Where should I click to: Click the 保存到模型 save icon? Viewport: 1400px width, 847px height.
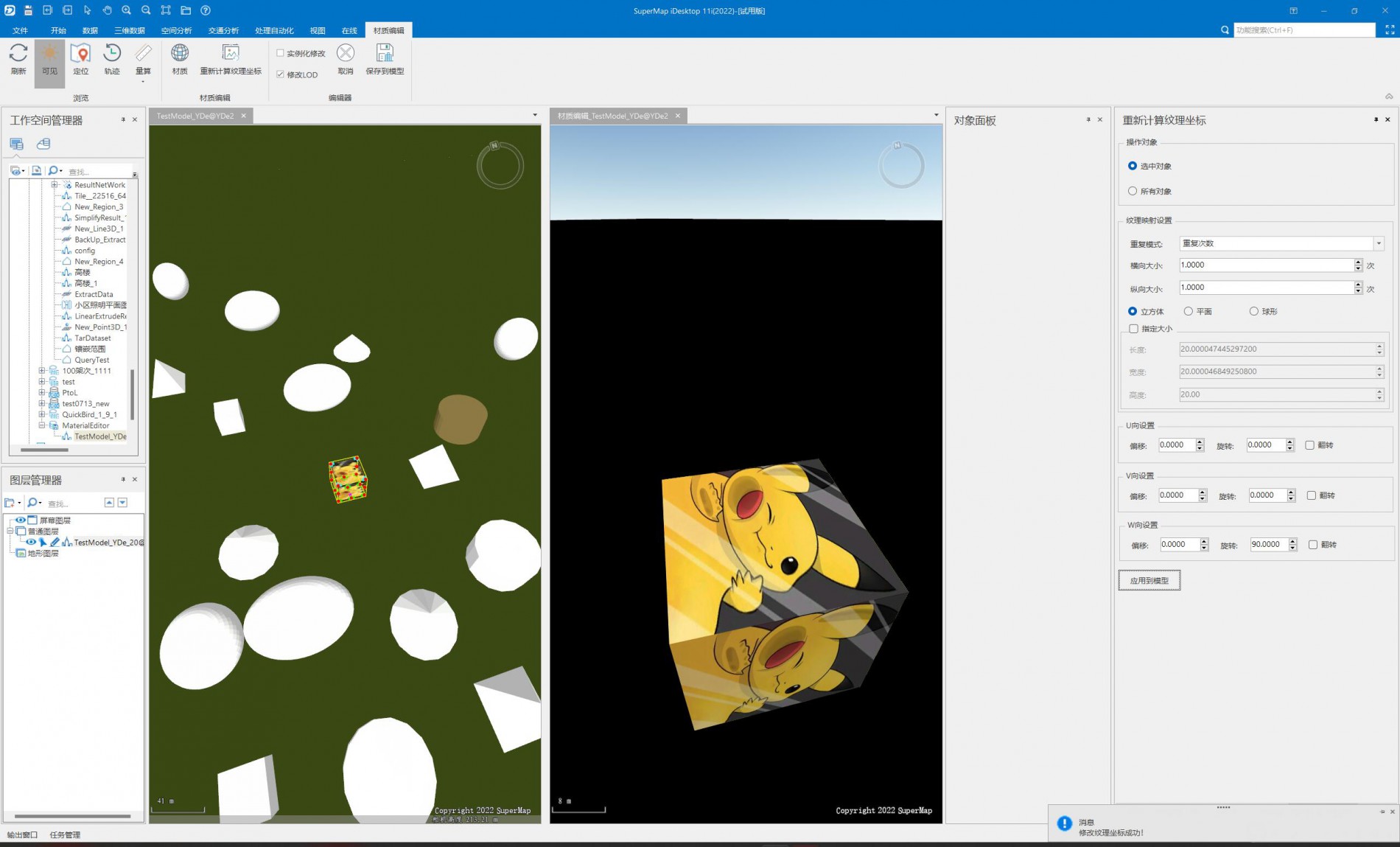pyautogui.click(x=385, y=53)
